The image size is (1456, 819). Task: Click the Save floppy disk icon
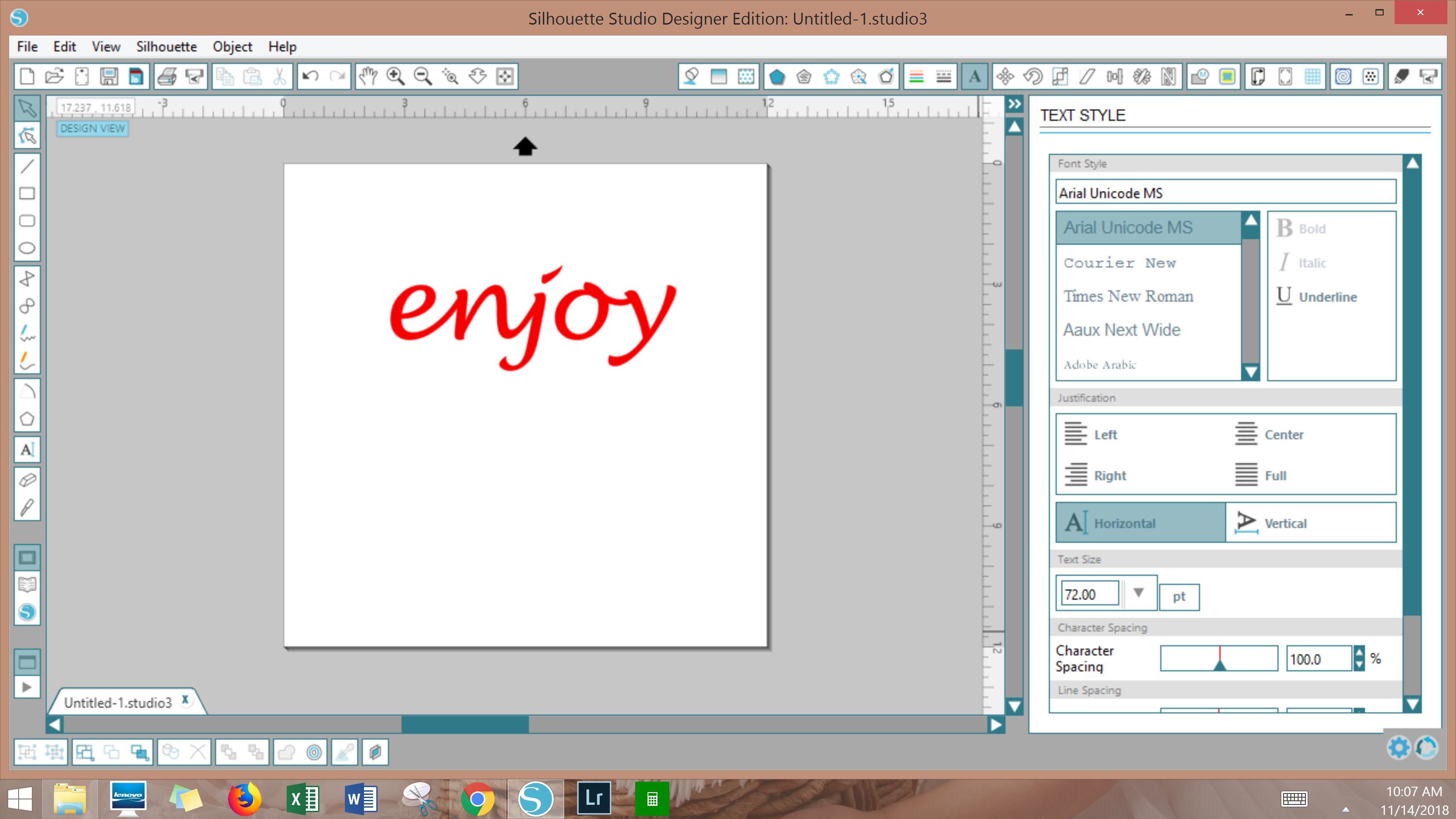pyautogui.click(x=109, y=76)
